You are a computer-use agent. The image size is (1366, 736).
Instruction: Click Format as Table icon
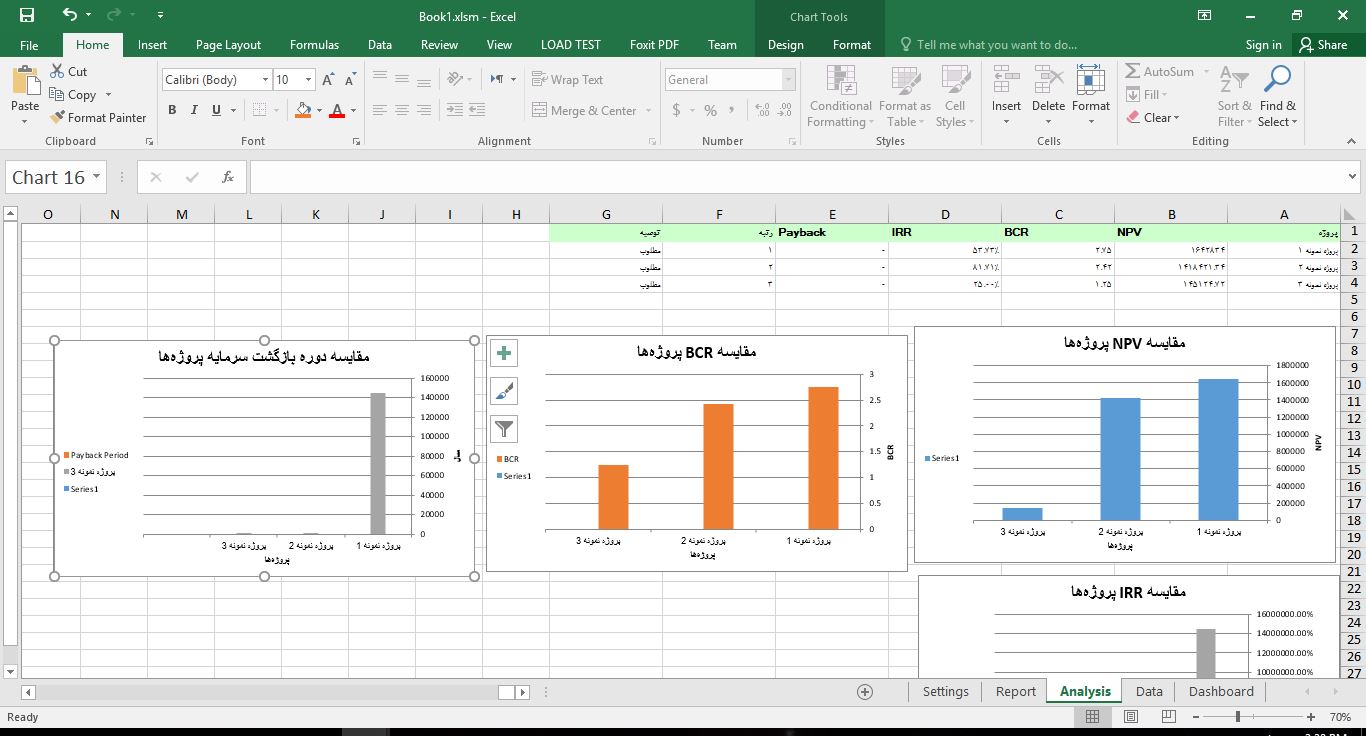coord(905,81)
